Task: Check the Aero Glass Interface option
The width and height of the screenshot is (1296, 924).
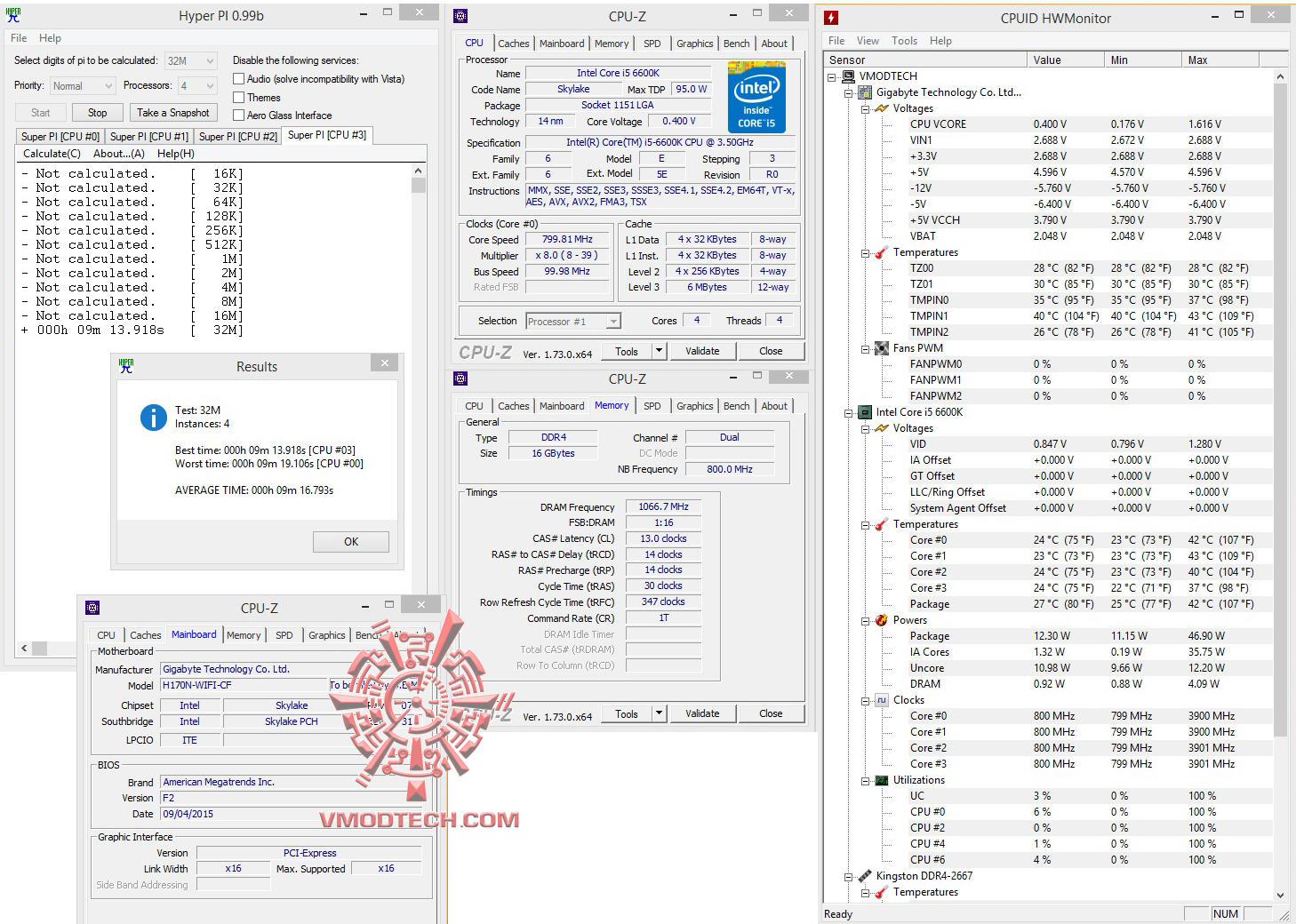Action: (x=238, y=115)
